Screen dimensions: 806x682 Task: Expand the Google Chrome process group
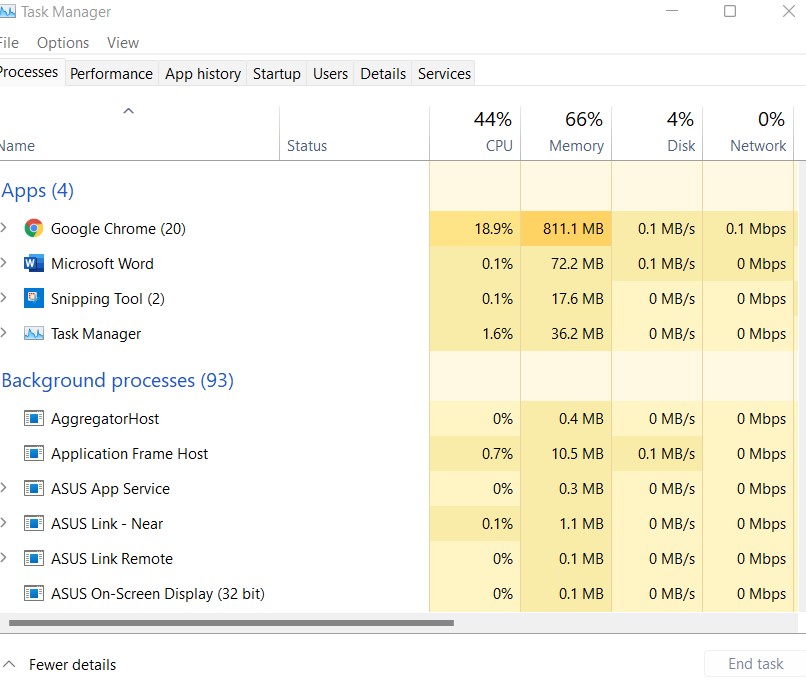(x=4, y=228)
